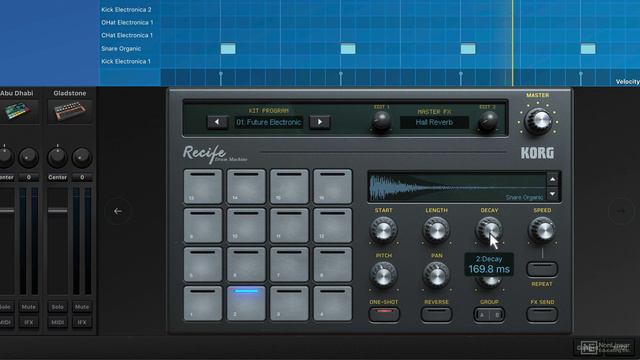Click the Velocity lane label

[x=627, y=82]
